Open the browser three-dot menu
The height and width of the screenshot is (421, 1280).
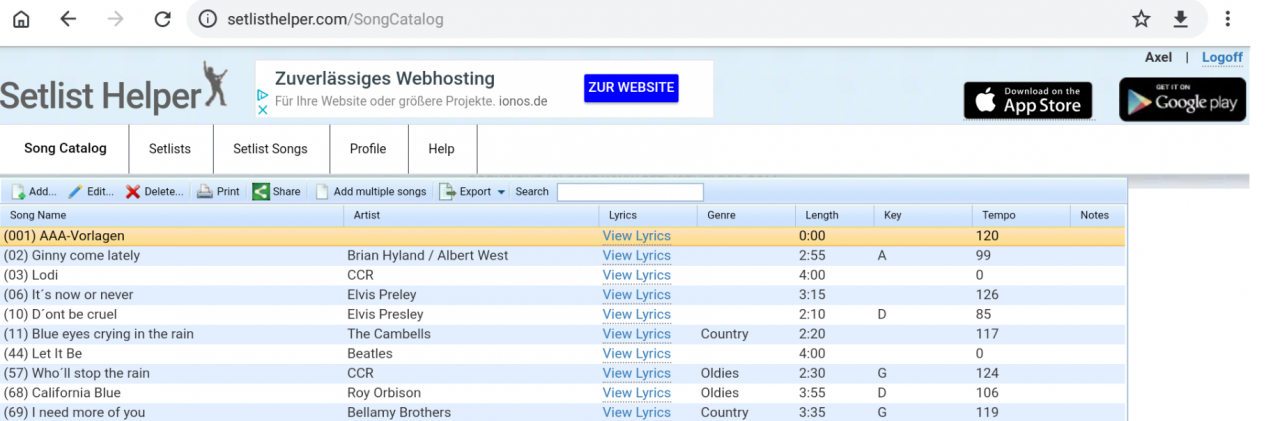[1227, 19]
